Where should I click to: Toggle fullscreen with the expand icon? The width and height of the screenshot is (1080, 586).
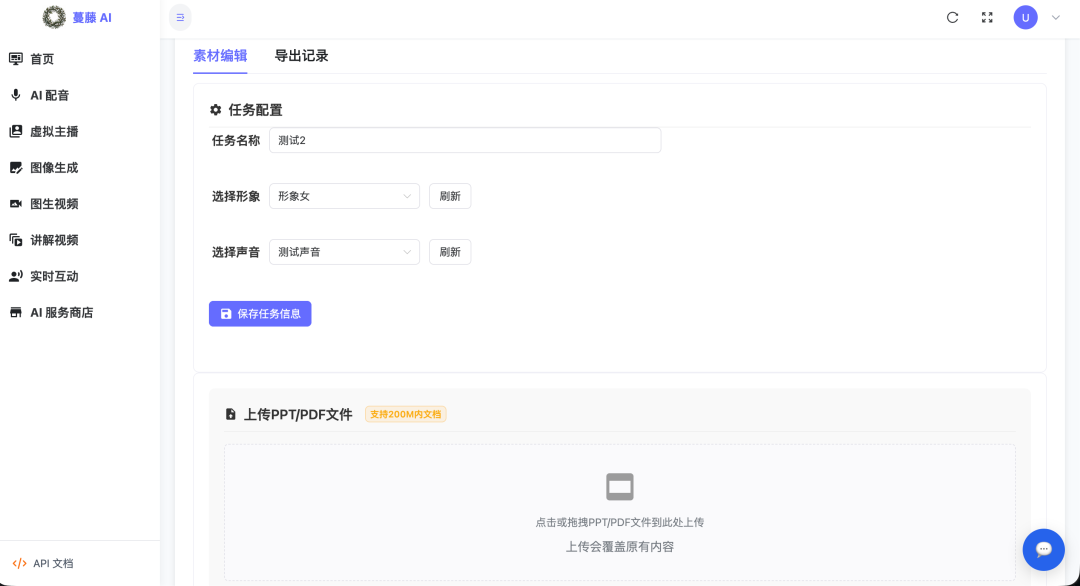987,18
